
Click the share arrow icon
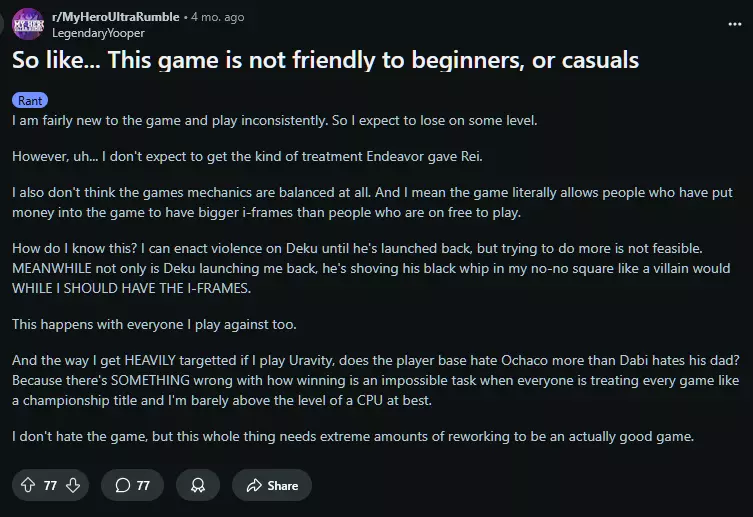pos(252,485)
